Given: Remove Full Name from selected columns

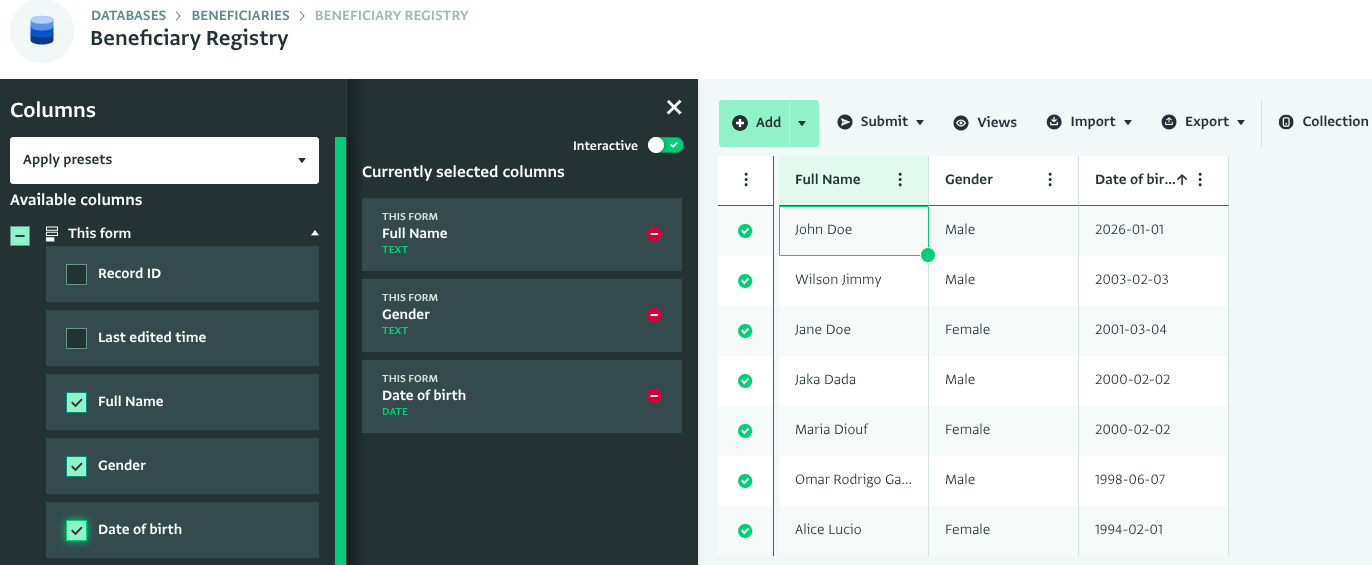Looking at the screenshot, I should coord(654,234).
